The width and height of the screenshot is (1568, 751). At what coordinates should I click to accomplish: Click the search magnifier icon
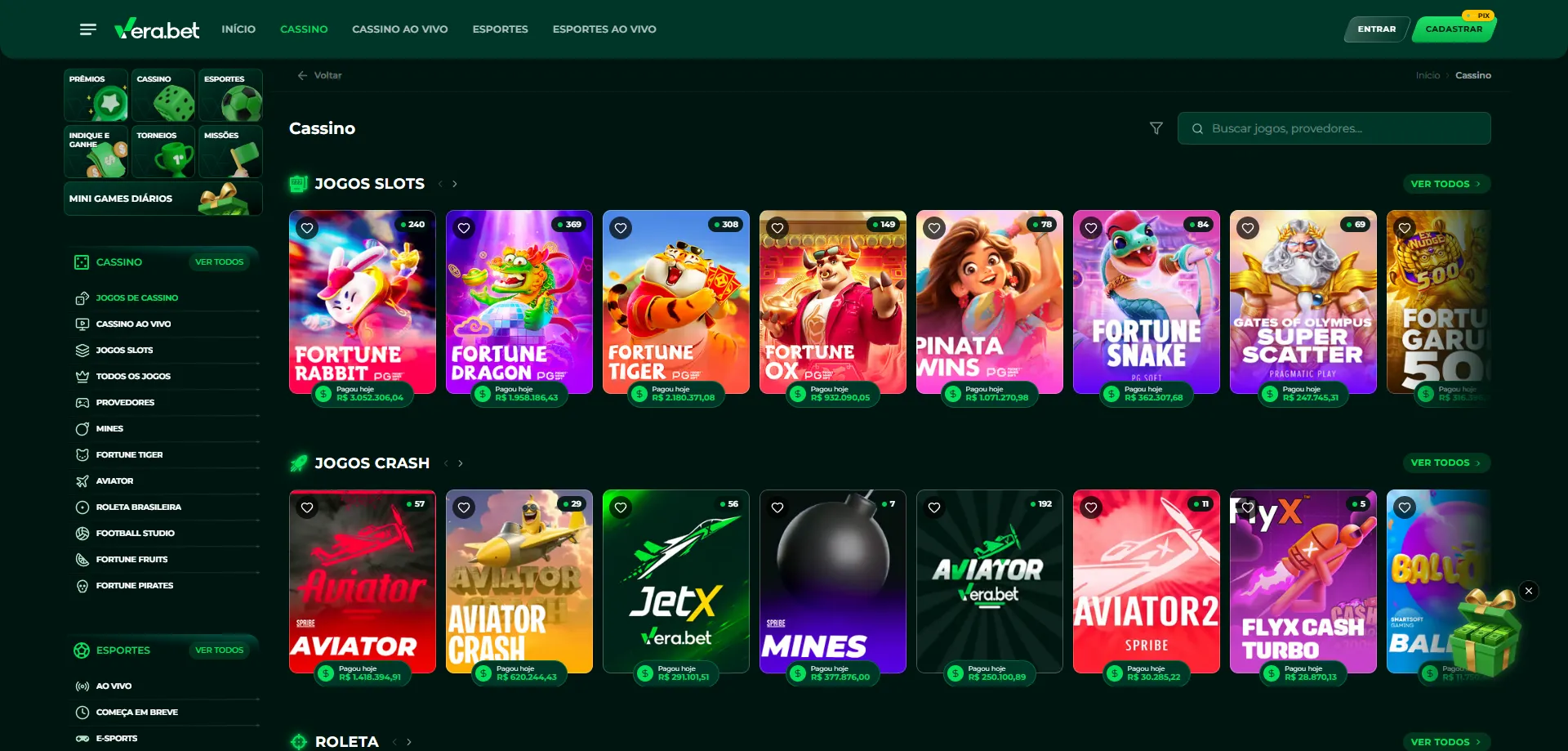pyautogui.click(x=1197, y=128)
